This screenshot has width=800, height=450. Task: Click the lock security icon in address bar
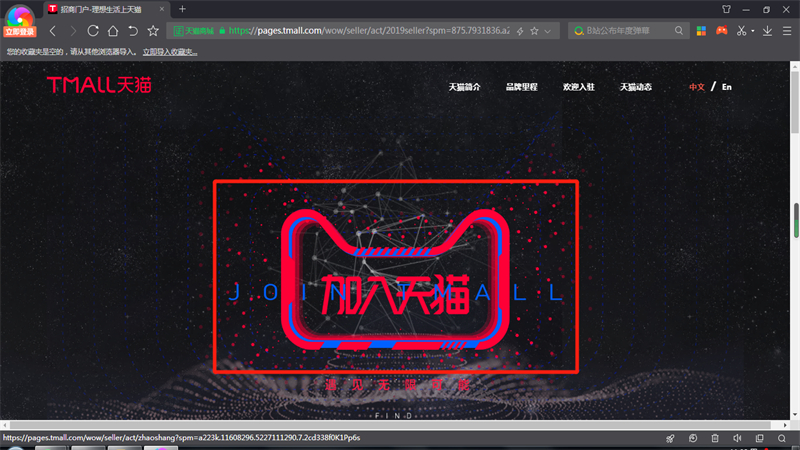coord(222,31)
